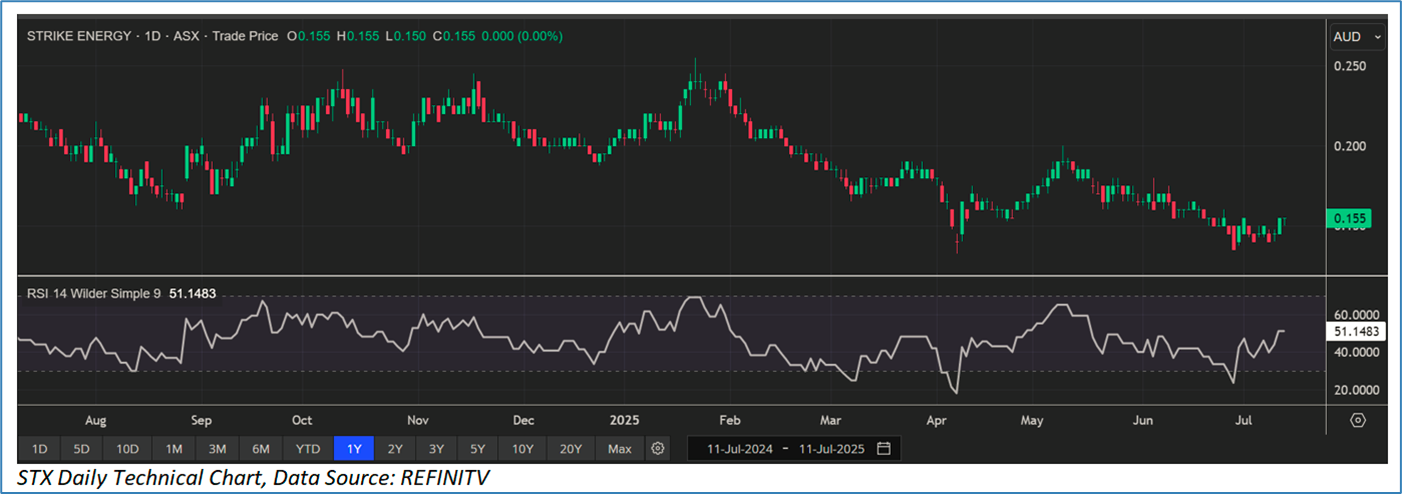Image resolution: width=1402 pixels, height=494 pixels.
Task: Select the YTD range button
Action: 307,448
